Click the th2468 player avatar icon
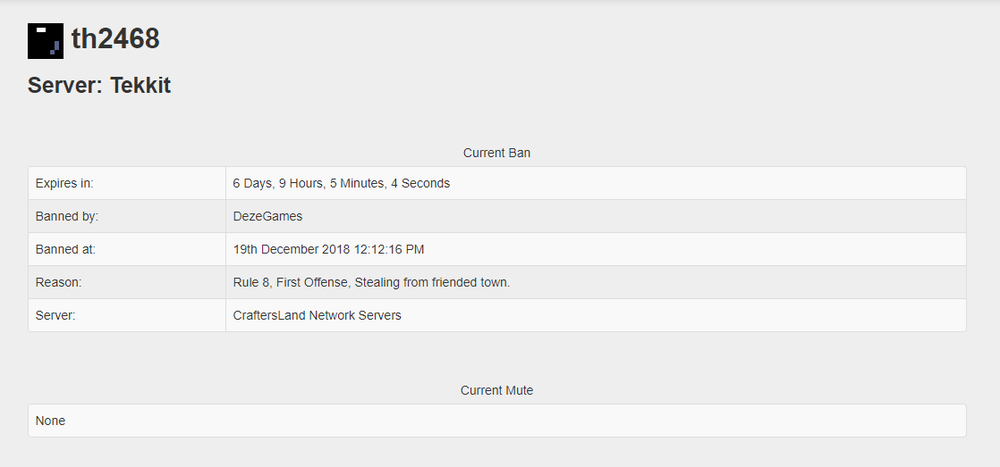 (45, 41)
